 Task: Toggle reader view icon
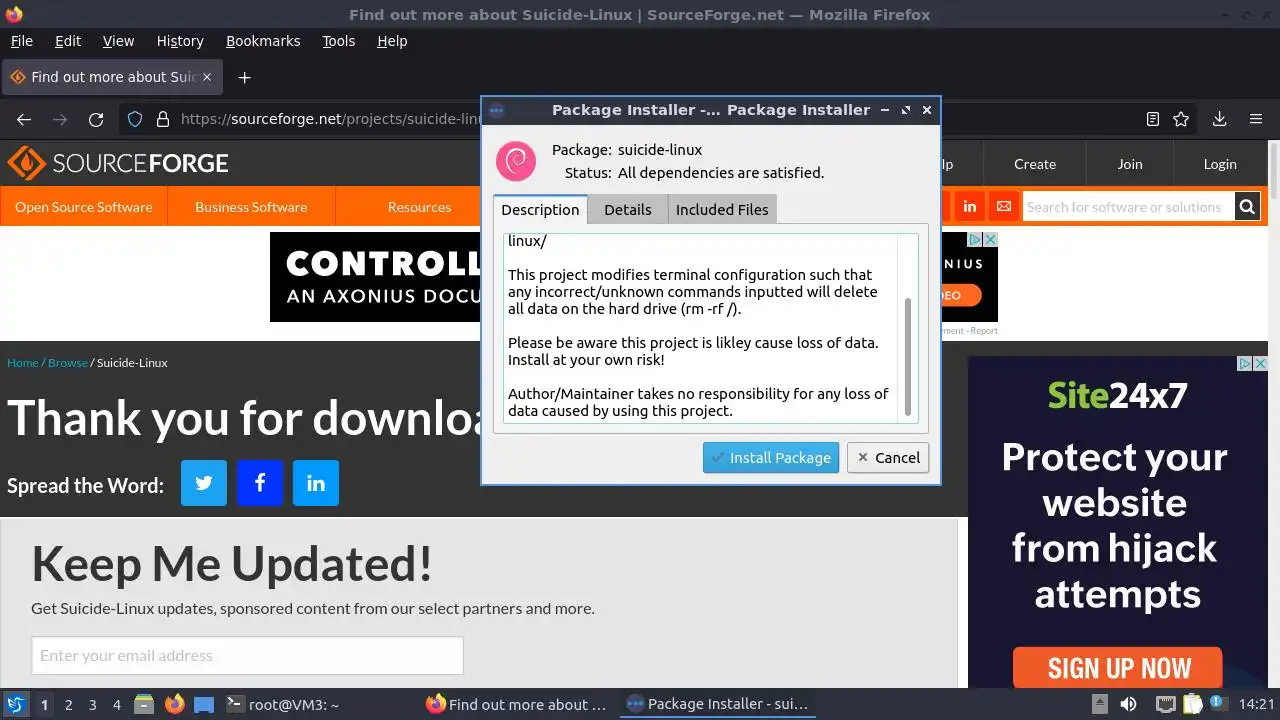click(x=1153, y=119)
